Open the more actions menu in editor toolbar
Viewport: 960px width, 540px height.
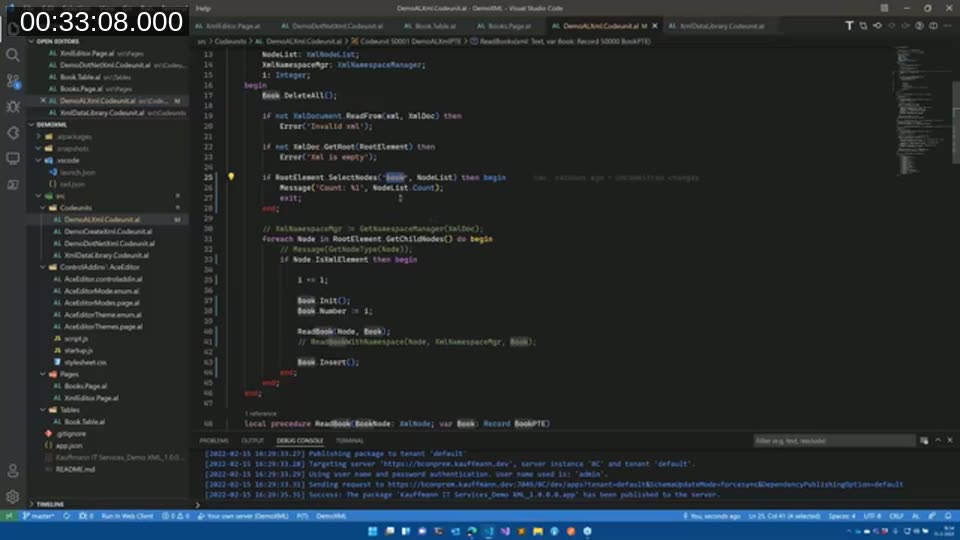click(x=948, y=26)
